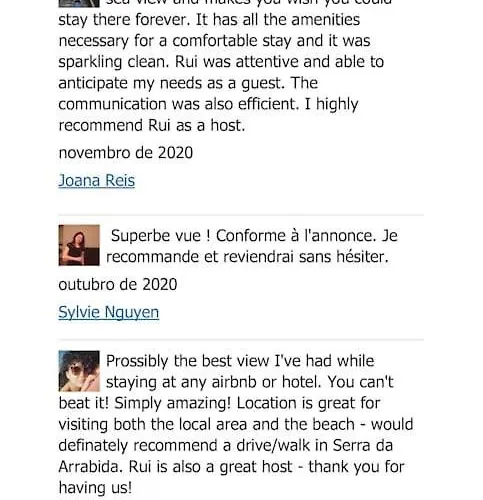
Task: Click the divider line below Sylvie Nguyen
Action: [x=241, y=340]
